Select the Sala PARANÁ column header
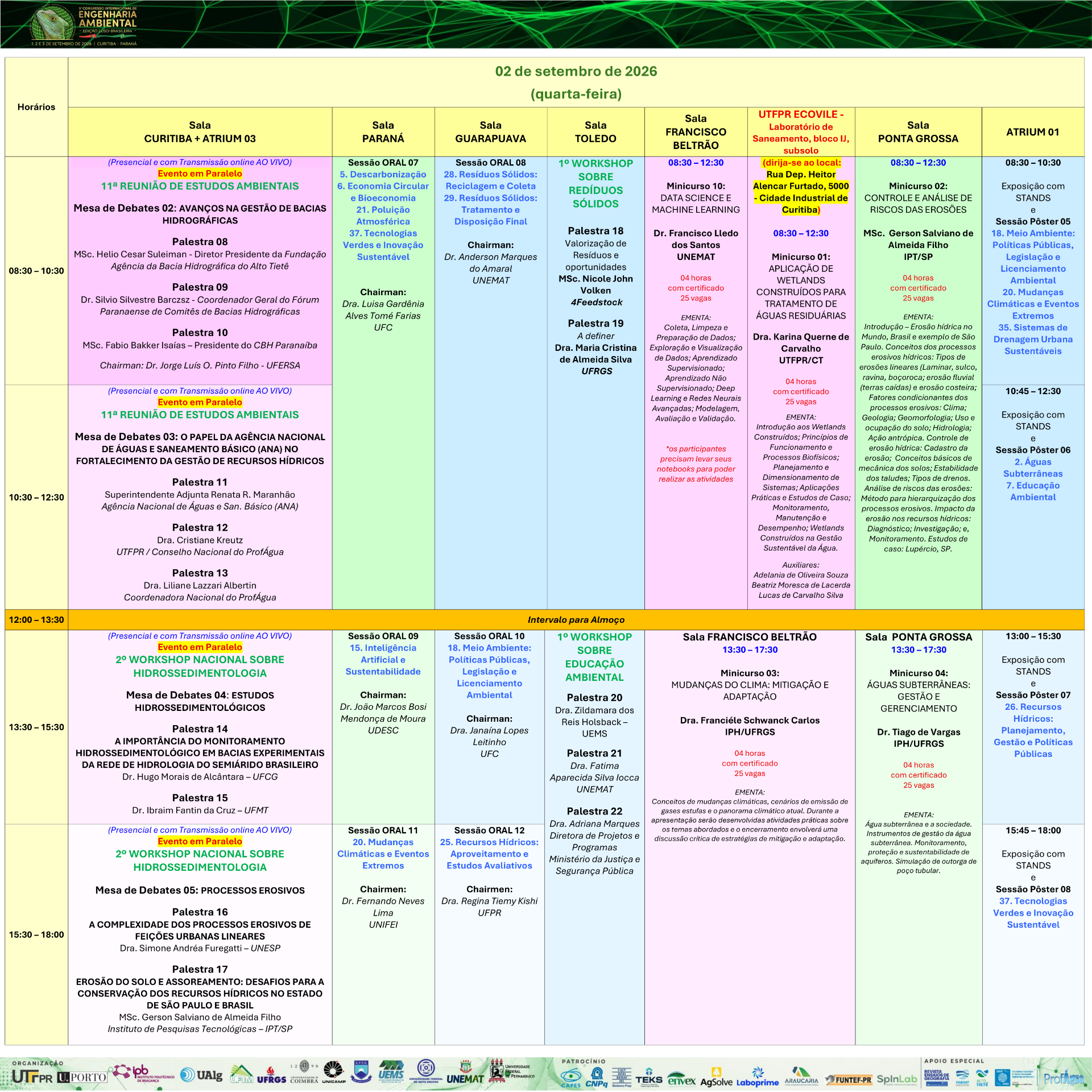The width and height of the screenshot is (1092, 1092). 383,132
